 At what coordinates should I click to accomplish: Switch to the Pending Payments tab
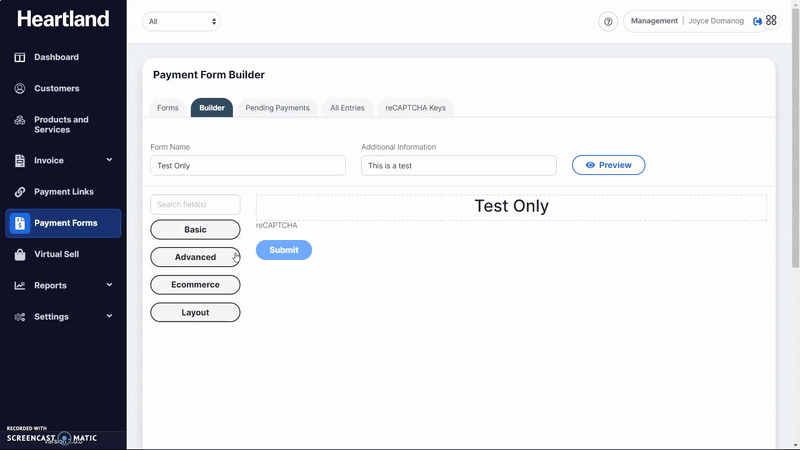[277, 108]
